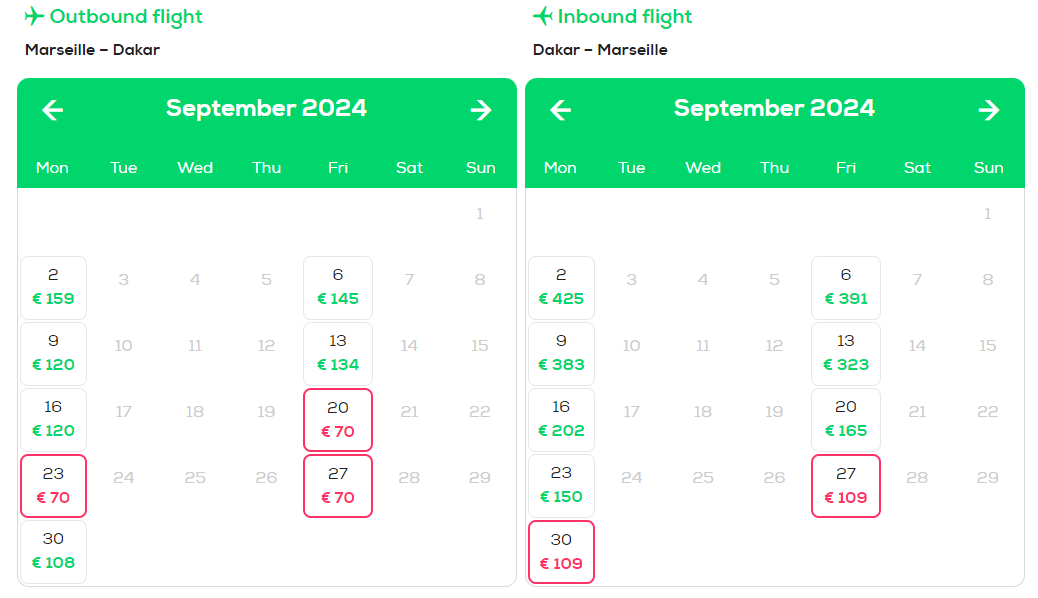Choose outbound September 27 for €70
This screenshot has width=1038, height=598.
pos(338,486)
